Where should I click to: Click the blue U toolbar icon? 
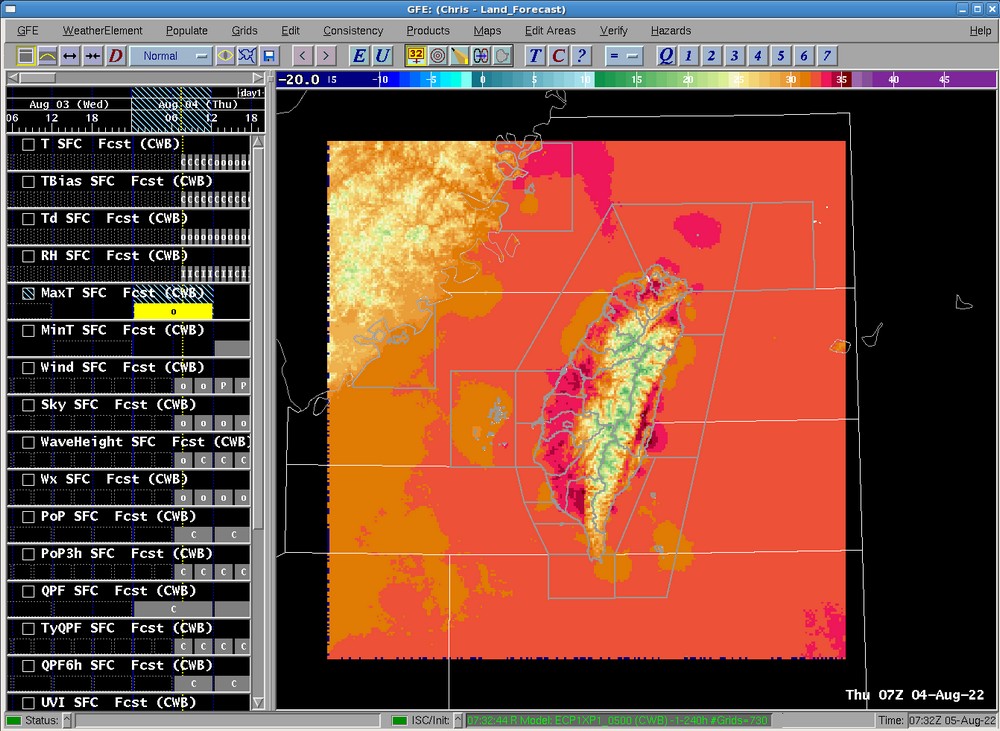383,56
